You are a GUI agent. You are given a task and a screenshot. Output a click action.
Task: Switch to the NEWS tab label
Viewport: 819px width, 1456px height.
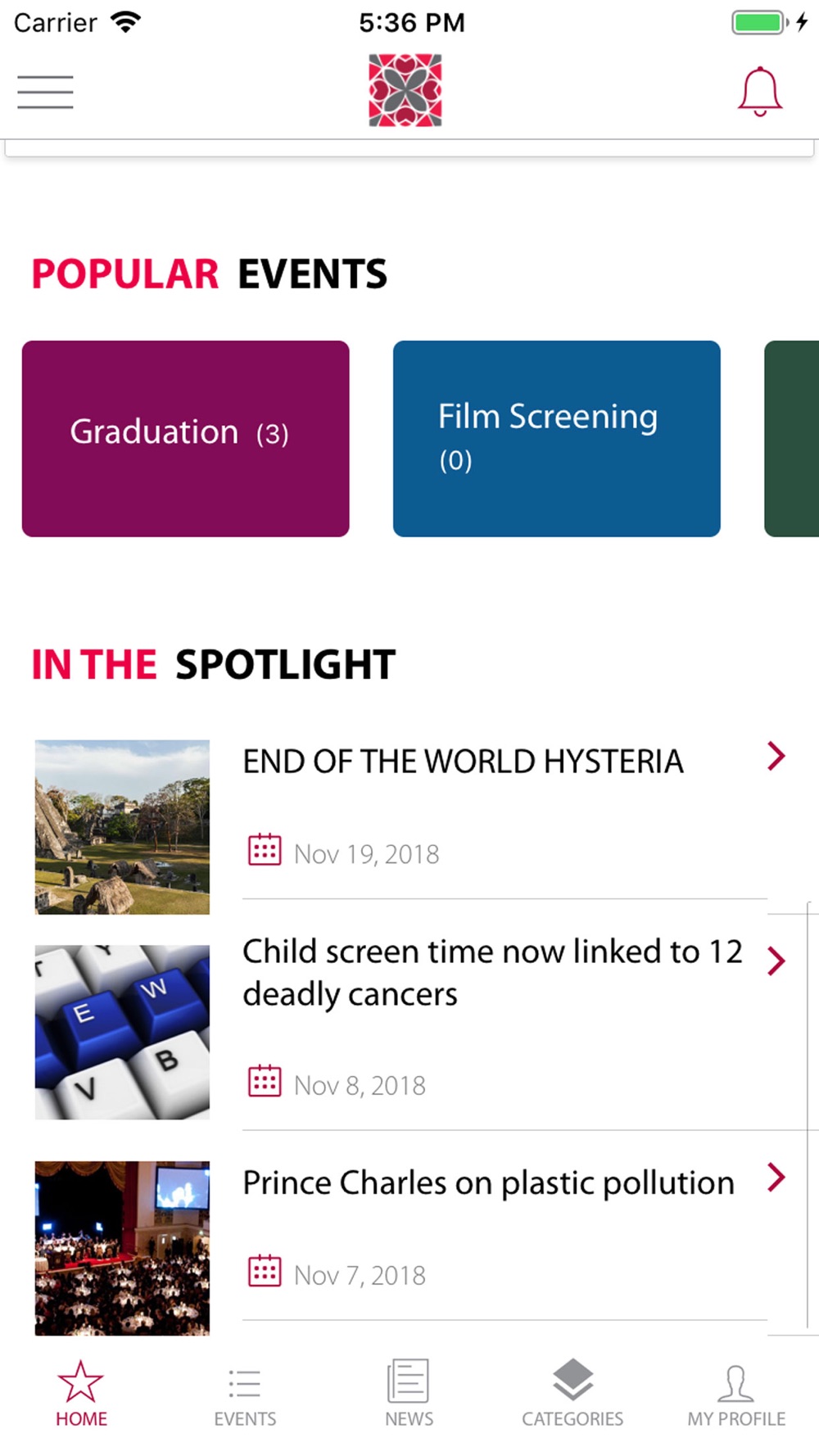409,1419
